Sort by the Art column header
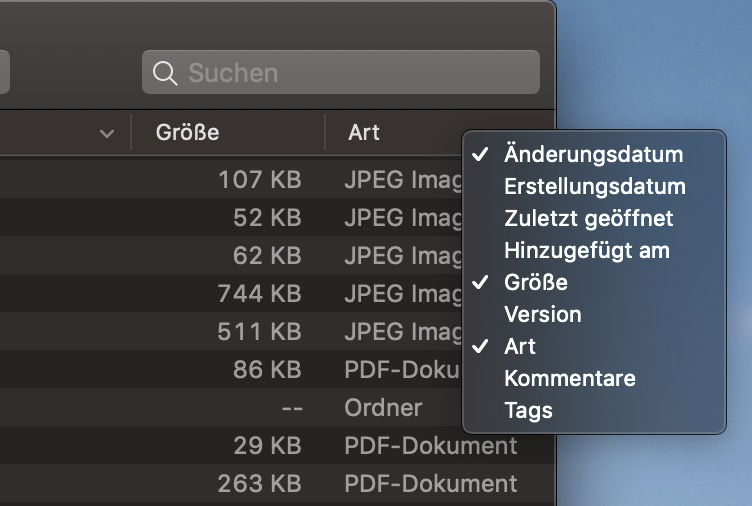Image resolution: width=752 pixels, height=506 pixels. (393, 132)
